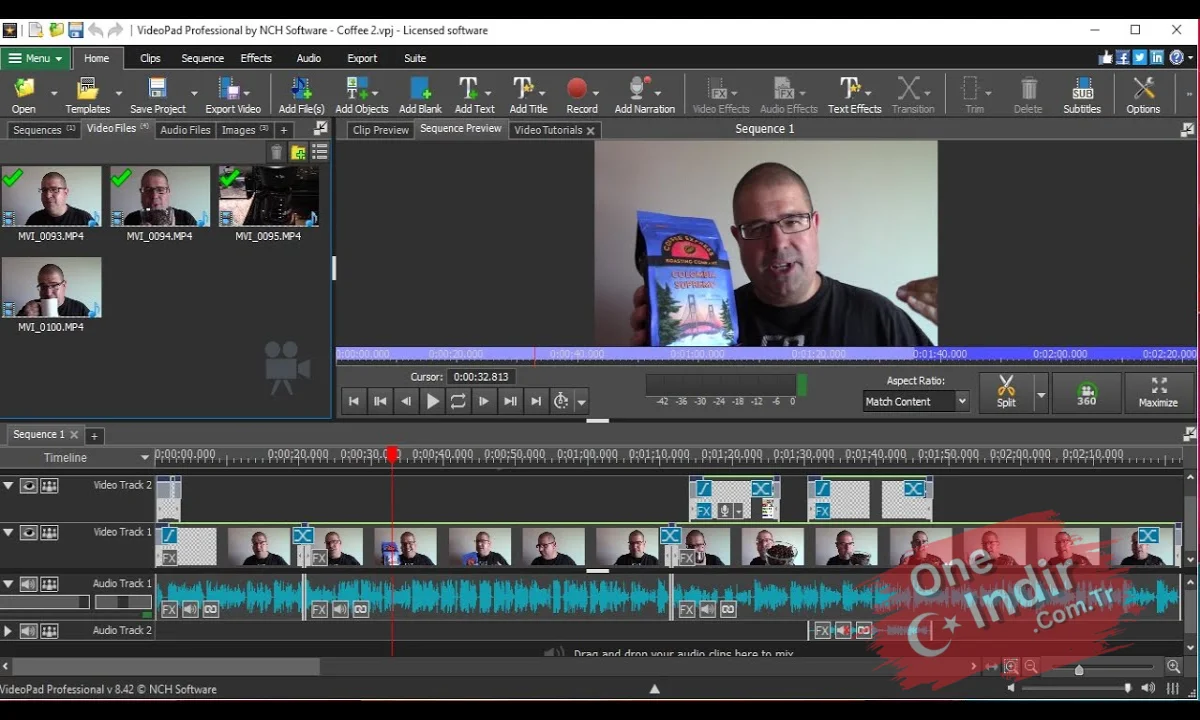The height and width of the screenshot is (720, 1200).
Task: Collapse Audio Track 1 with its triangle
Action: click(x=8, y=584)
